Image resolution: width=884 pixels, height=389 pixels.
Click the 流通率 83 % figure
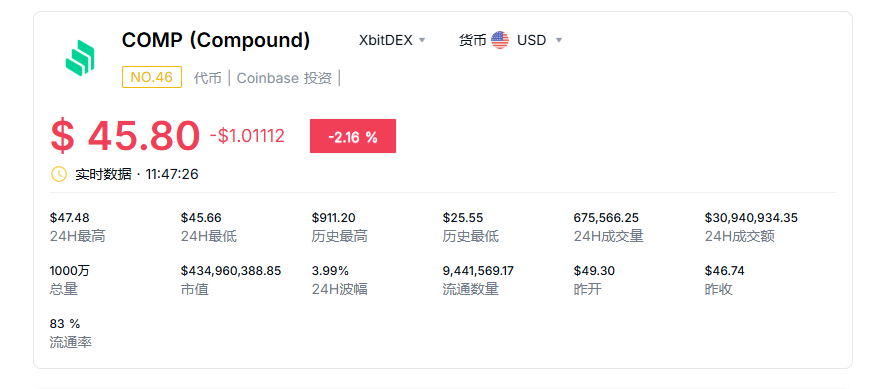(x=65, y=324)
